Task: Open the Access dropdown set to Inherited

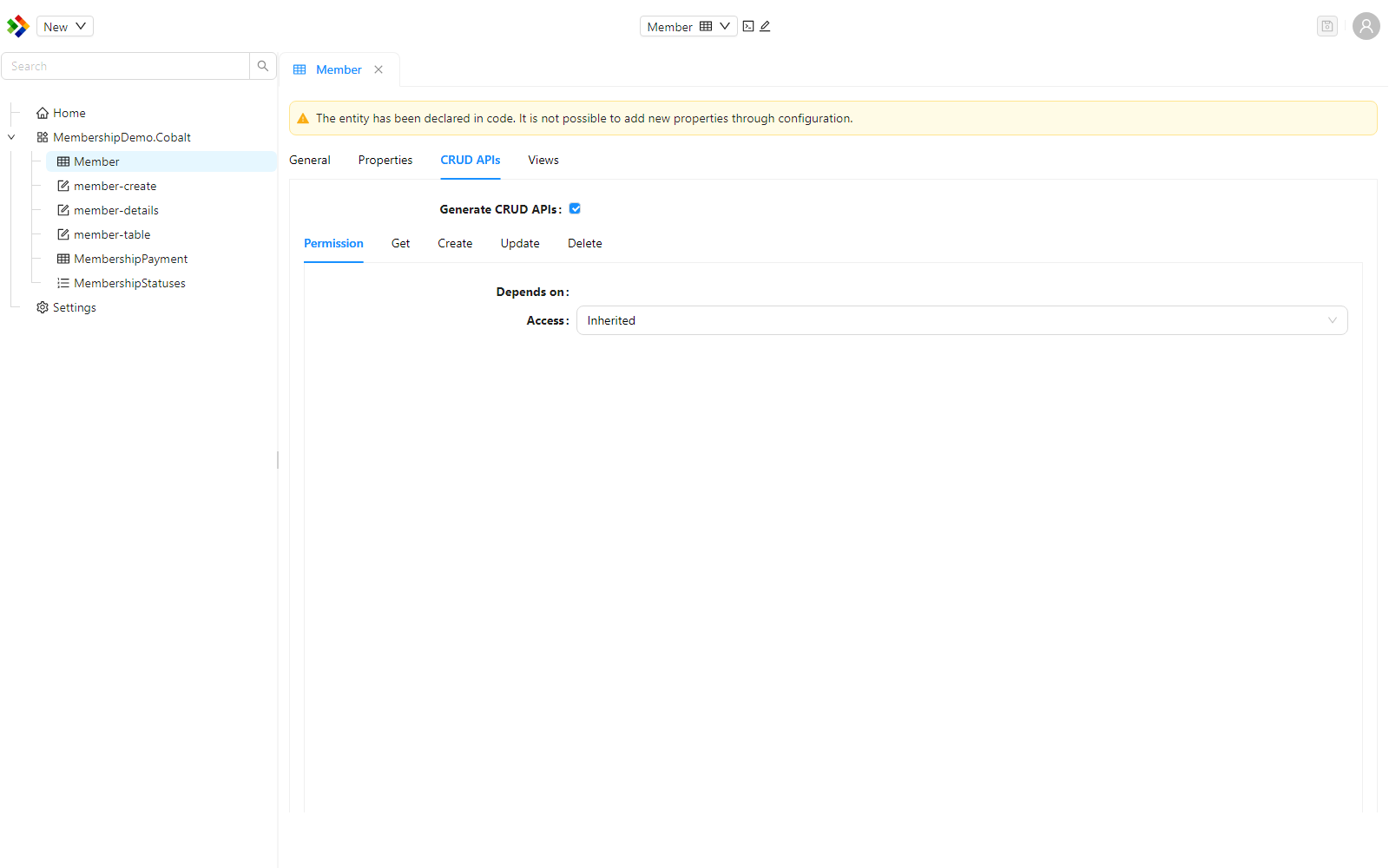Action: [x=962, y=320]
